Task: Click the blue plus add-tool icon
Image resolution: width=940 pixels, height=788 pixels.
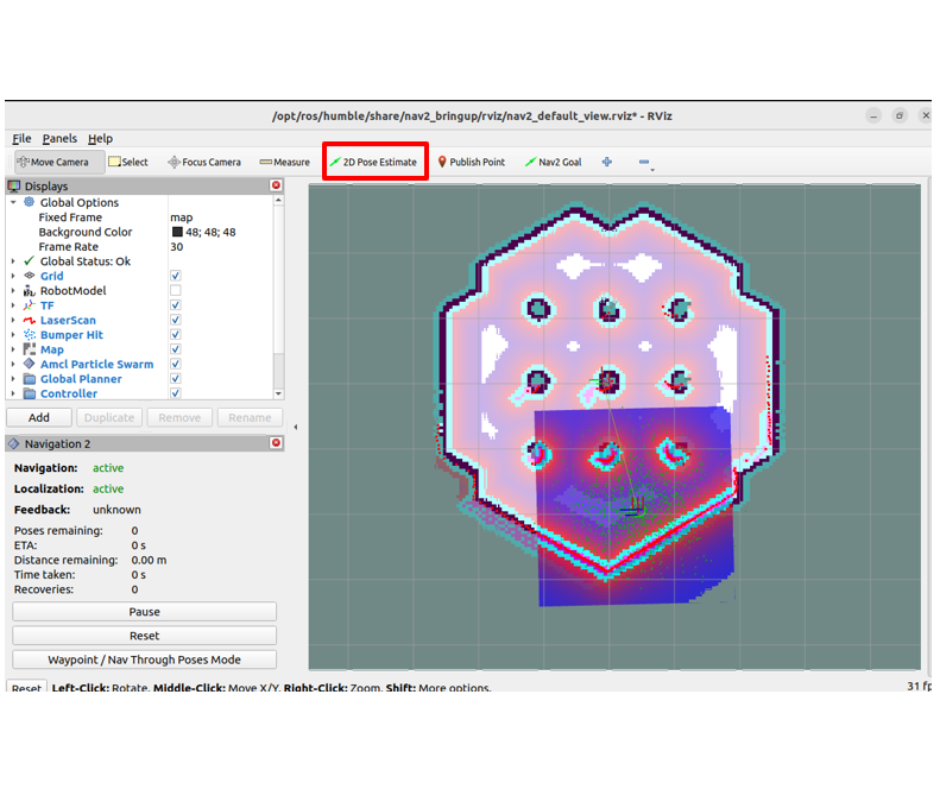Action: (x=607, y=162)
